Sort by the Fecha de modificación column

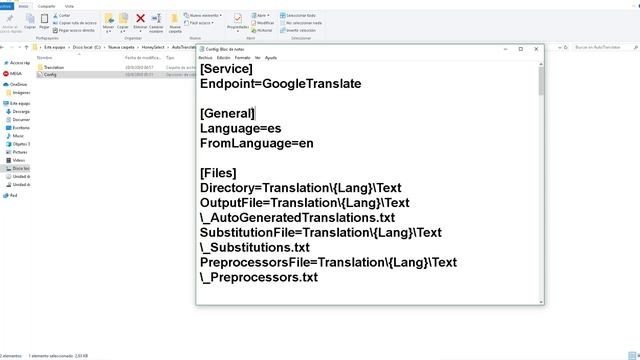[143, 58]
